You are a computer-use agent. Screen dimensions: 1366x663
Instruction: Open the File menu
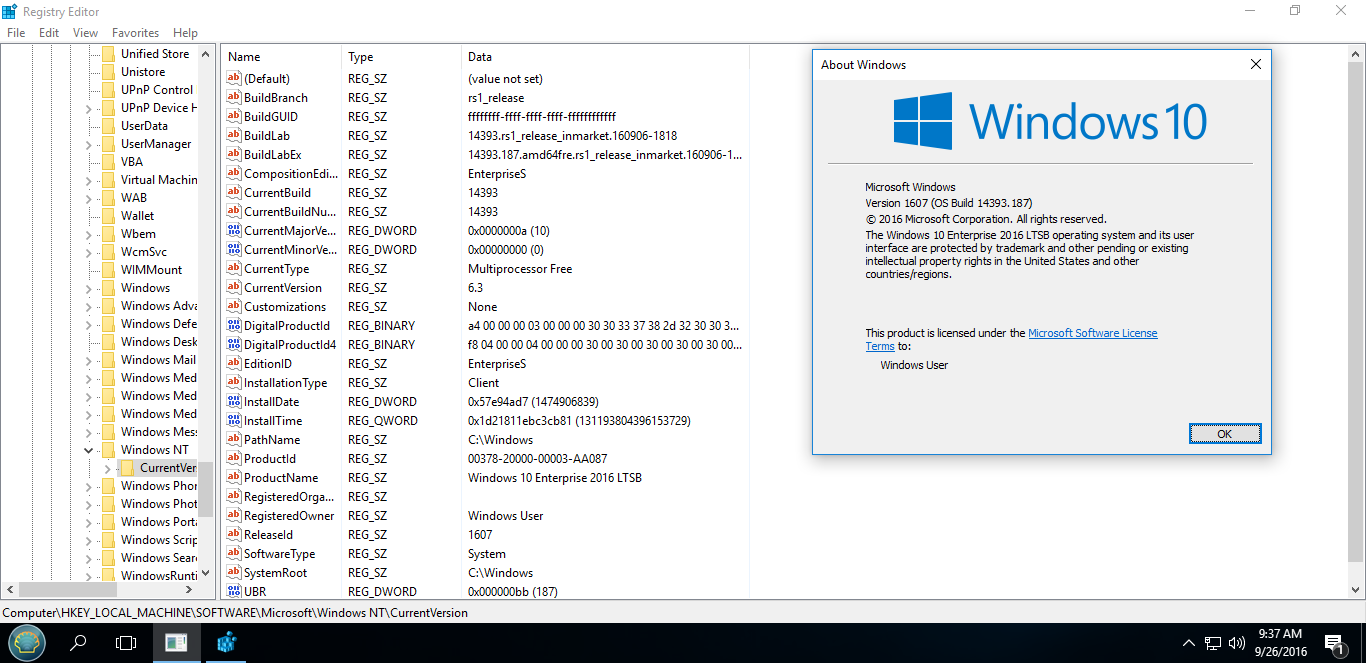[x=16, y=33]
